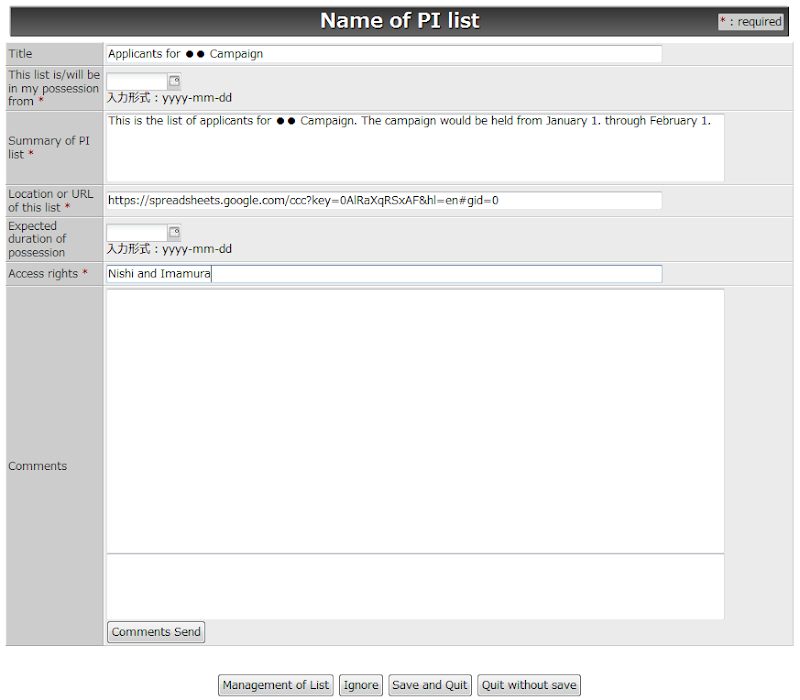
Task: Click the expected duration date field
Action: pos(138,232)
